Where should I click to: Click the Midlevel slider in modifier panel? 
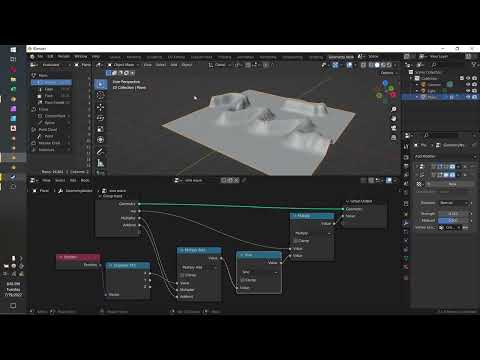point(454,220)
